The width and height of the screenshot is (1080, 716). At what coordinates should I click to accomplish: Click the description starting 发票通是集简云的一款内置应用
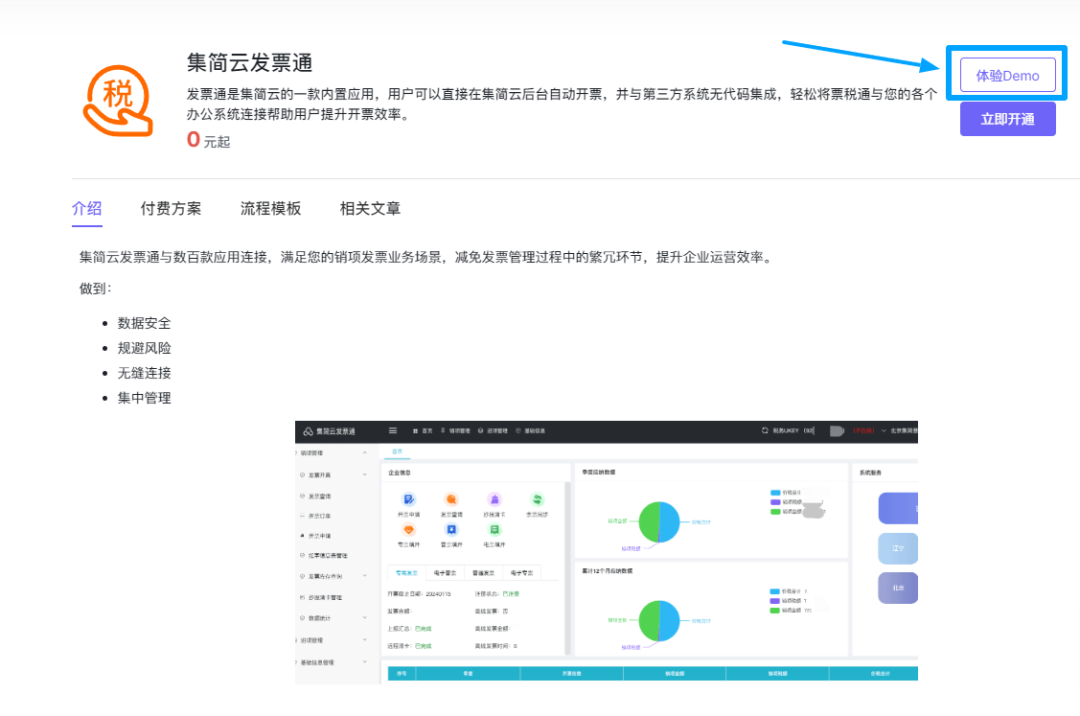coord(562,104)
